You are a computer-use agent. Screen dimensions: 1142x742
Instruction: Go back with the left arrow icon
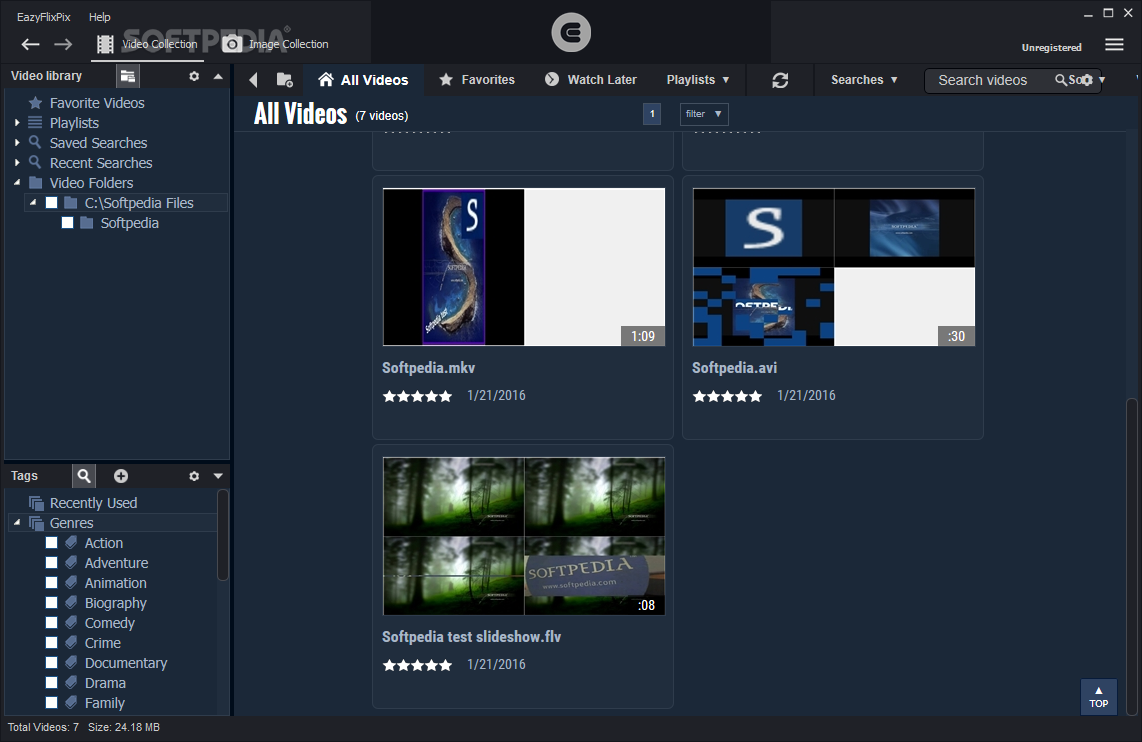tap(31, 44)
